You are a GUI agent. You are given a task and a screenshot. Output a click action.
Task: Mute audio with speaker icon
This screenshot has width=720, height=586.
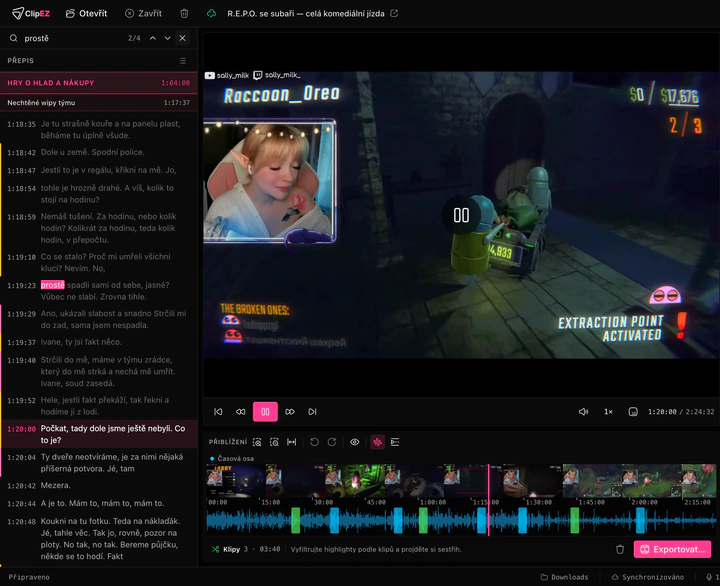pyautogui.click(x=583, y=411)
